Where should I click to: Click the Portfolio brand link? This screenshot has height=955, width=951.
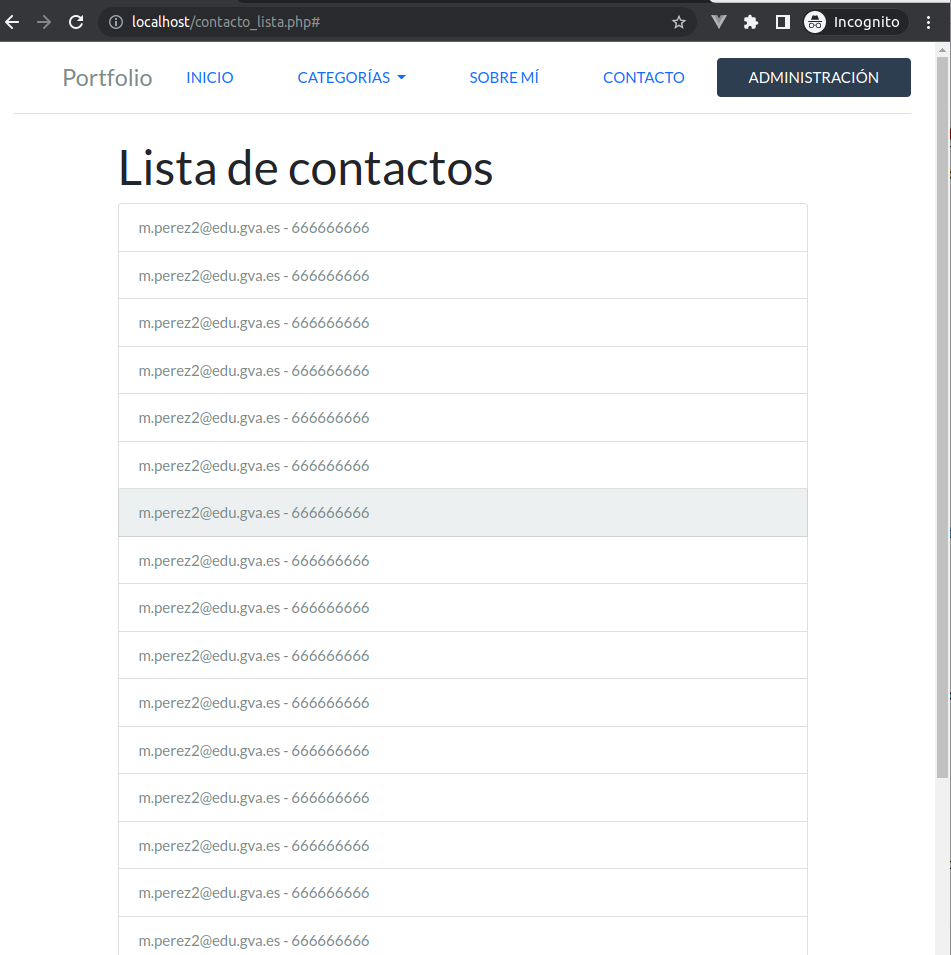[107, 78]
